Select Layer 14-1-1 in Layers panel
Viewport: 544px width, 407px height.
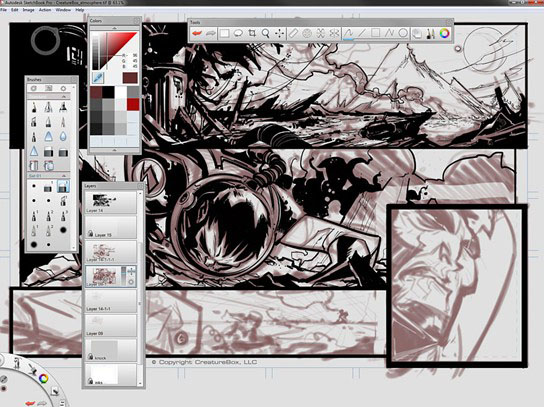pyautogui.click(x=111, y=302)
